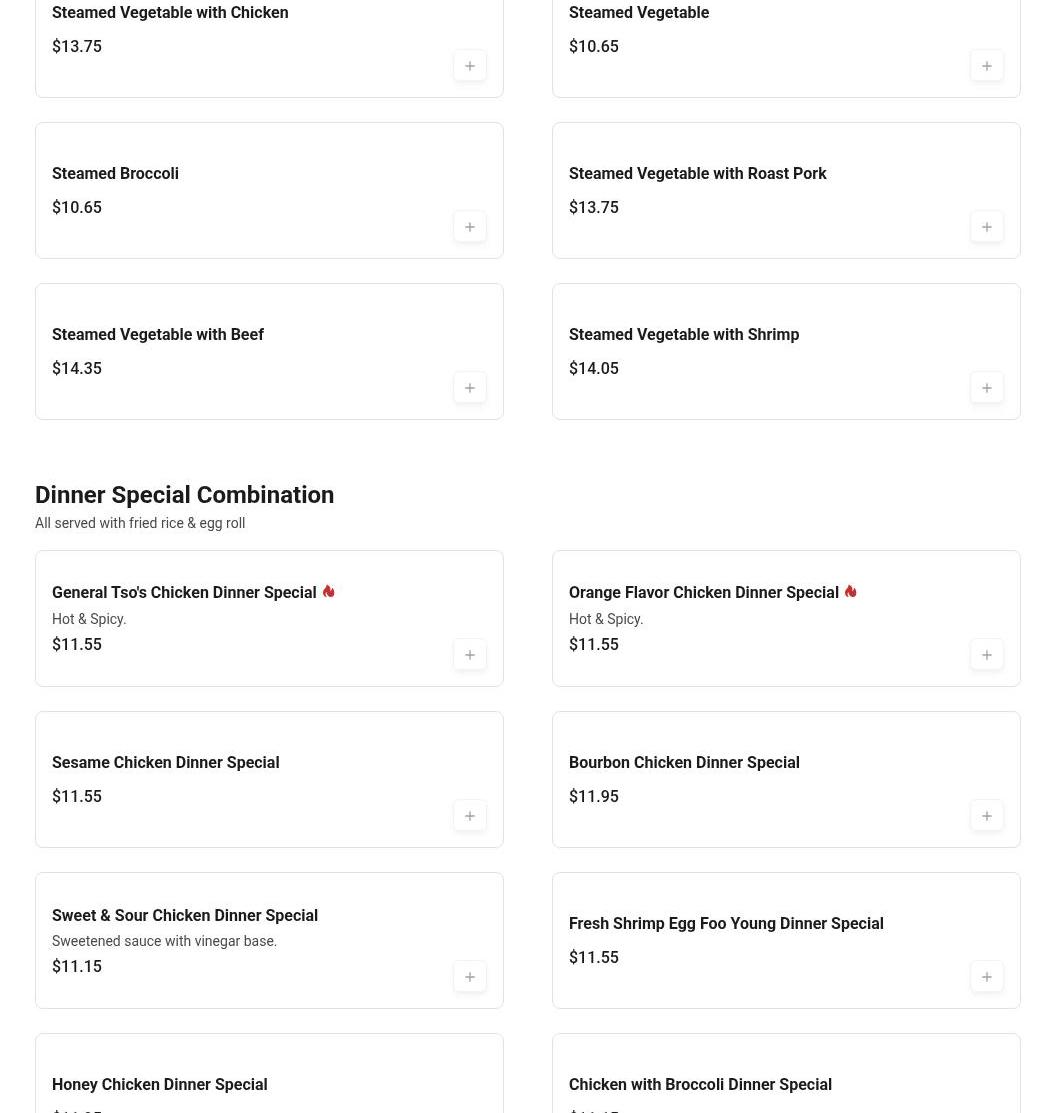1050x1113 pixels.
Task: Add General Tso's Chicken Dinner Special
Action: click(470, 655)
